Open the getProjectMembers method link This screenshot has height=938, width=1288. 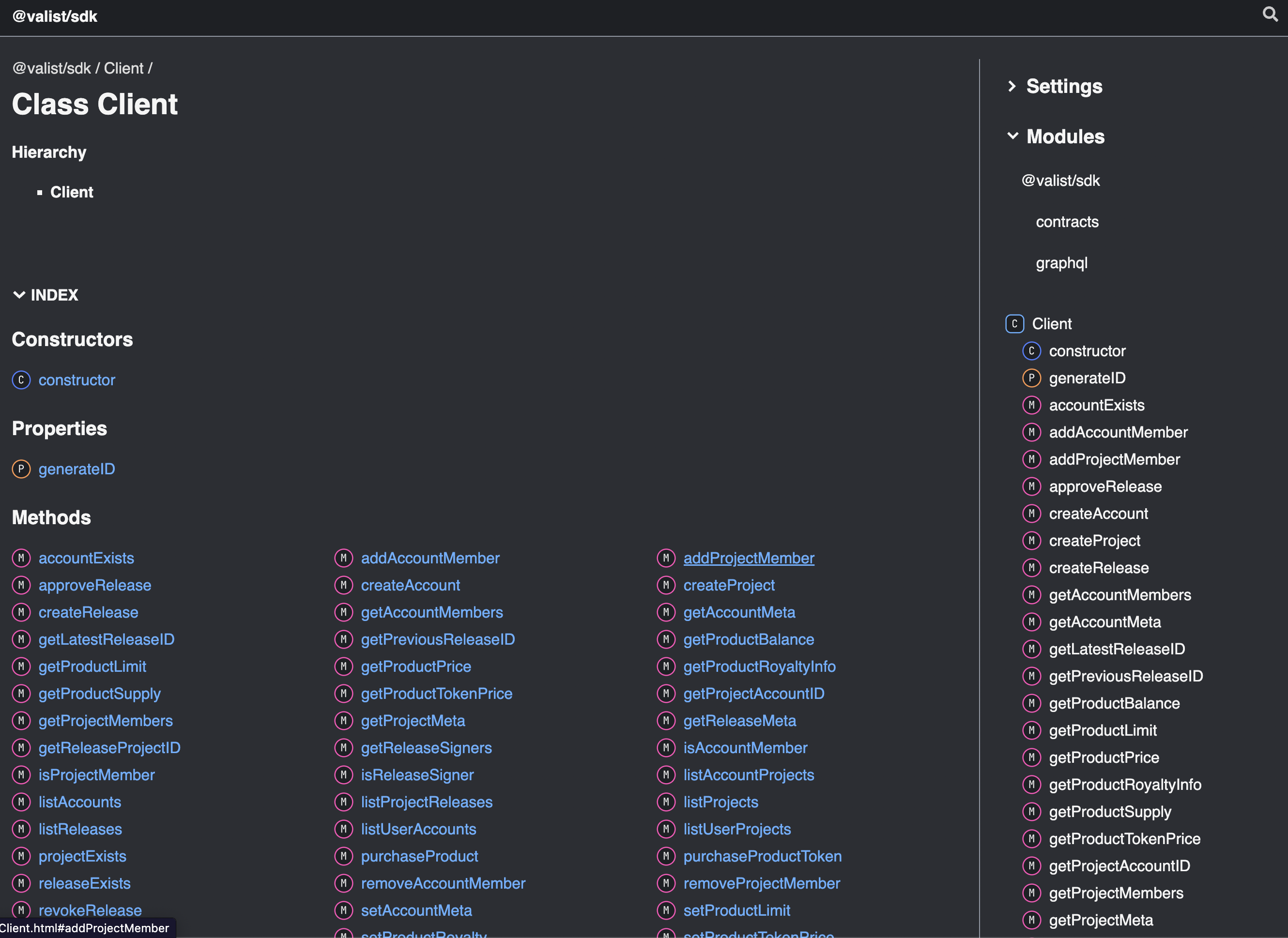pyautogui.click(x=106, y=721)
